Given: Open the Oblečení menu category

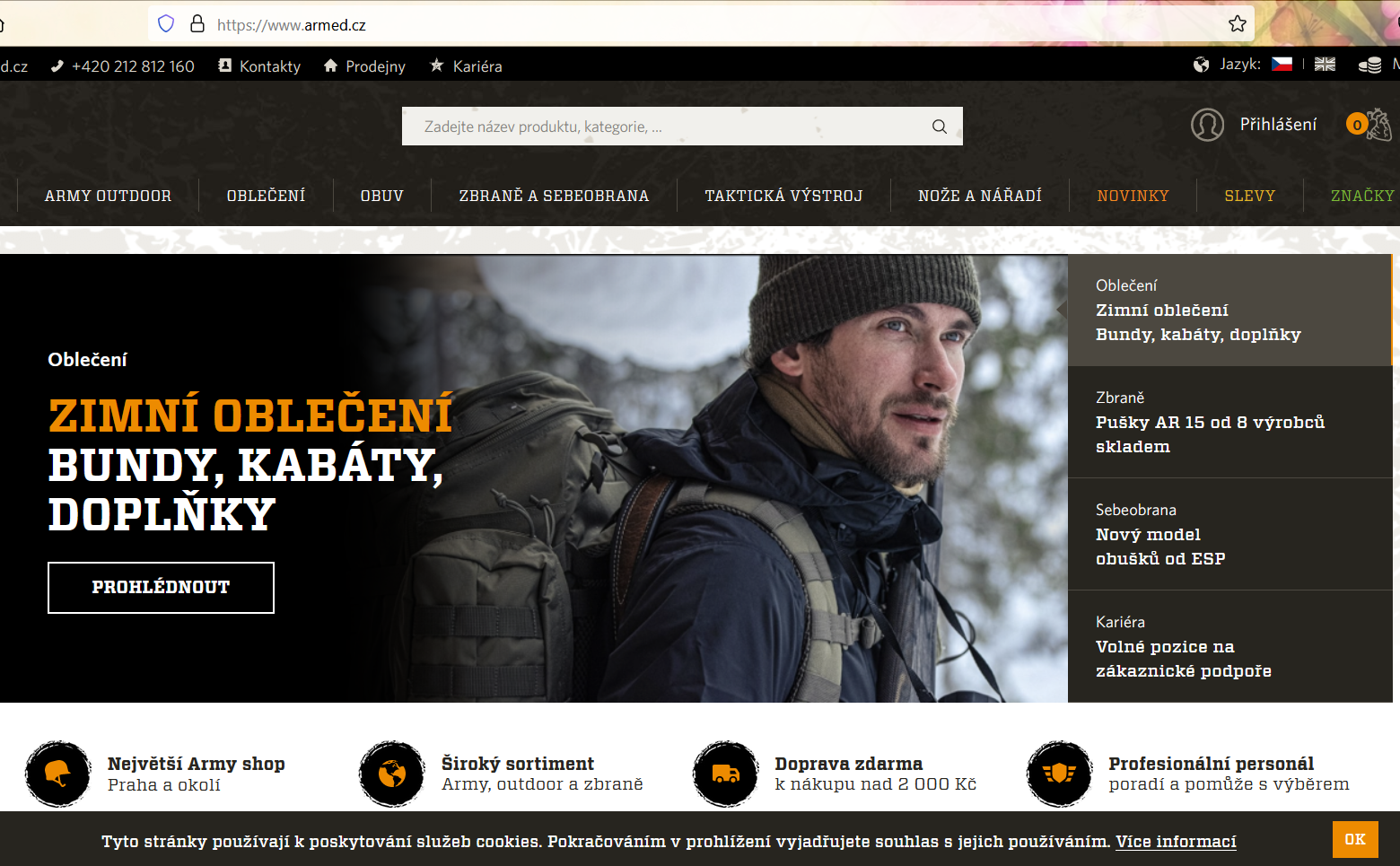Looking at the screenshot, I should pos(266,196).
